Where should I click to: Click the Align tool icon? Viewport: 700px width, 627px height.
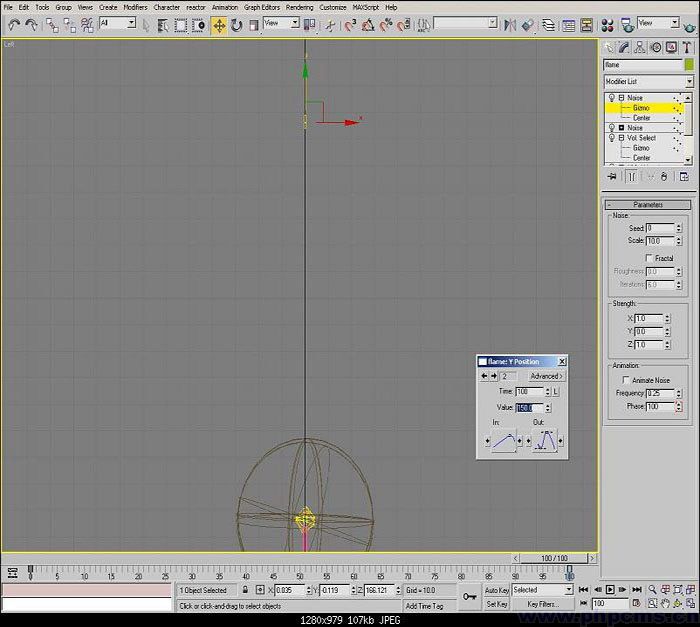[528, 25]
